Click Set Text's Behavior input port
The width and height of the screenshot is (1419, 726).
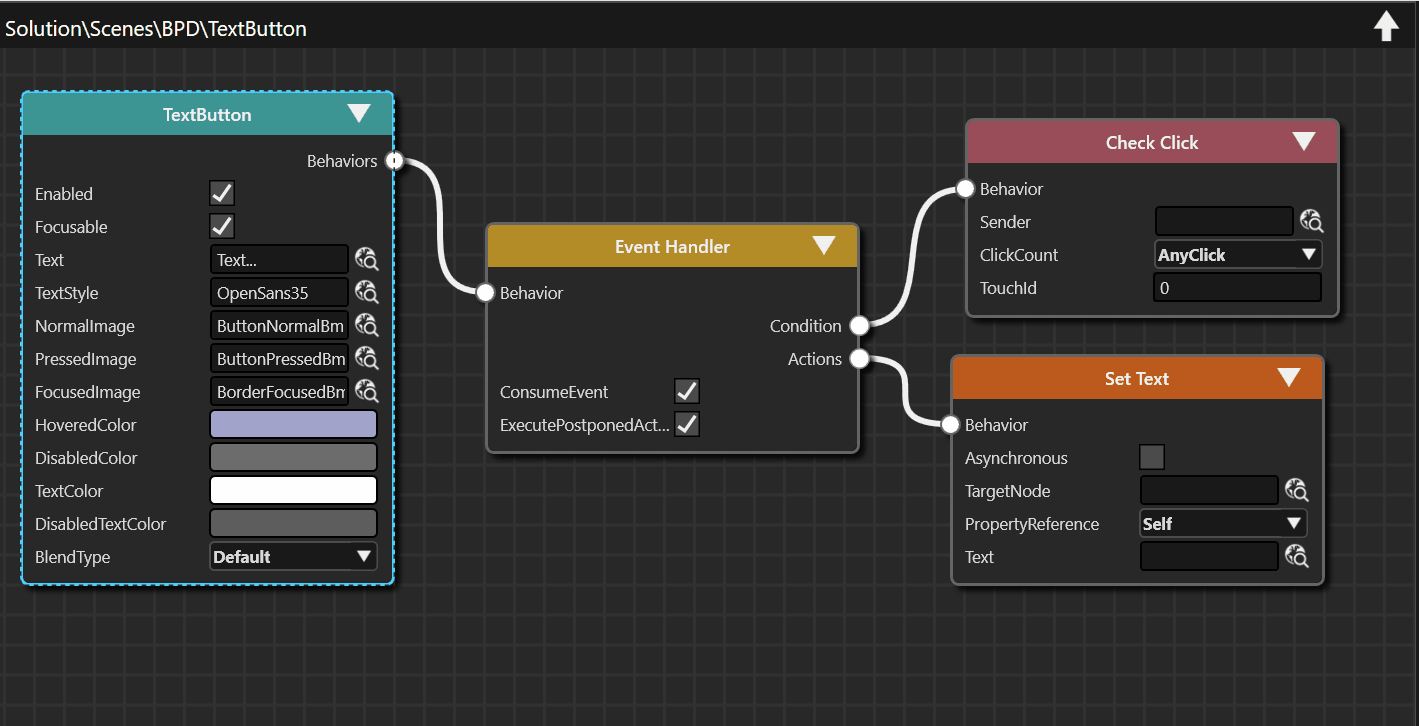pyautogui.click(x=950, y=425)
